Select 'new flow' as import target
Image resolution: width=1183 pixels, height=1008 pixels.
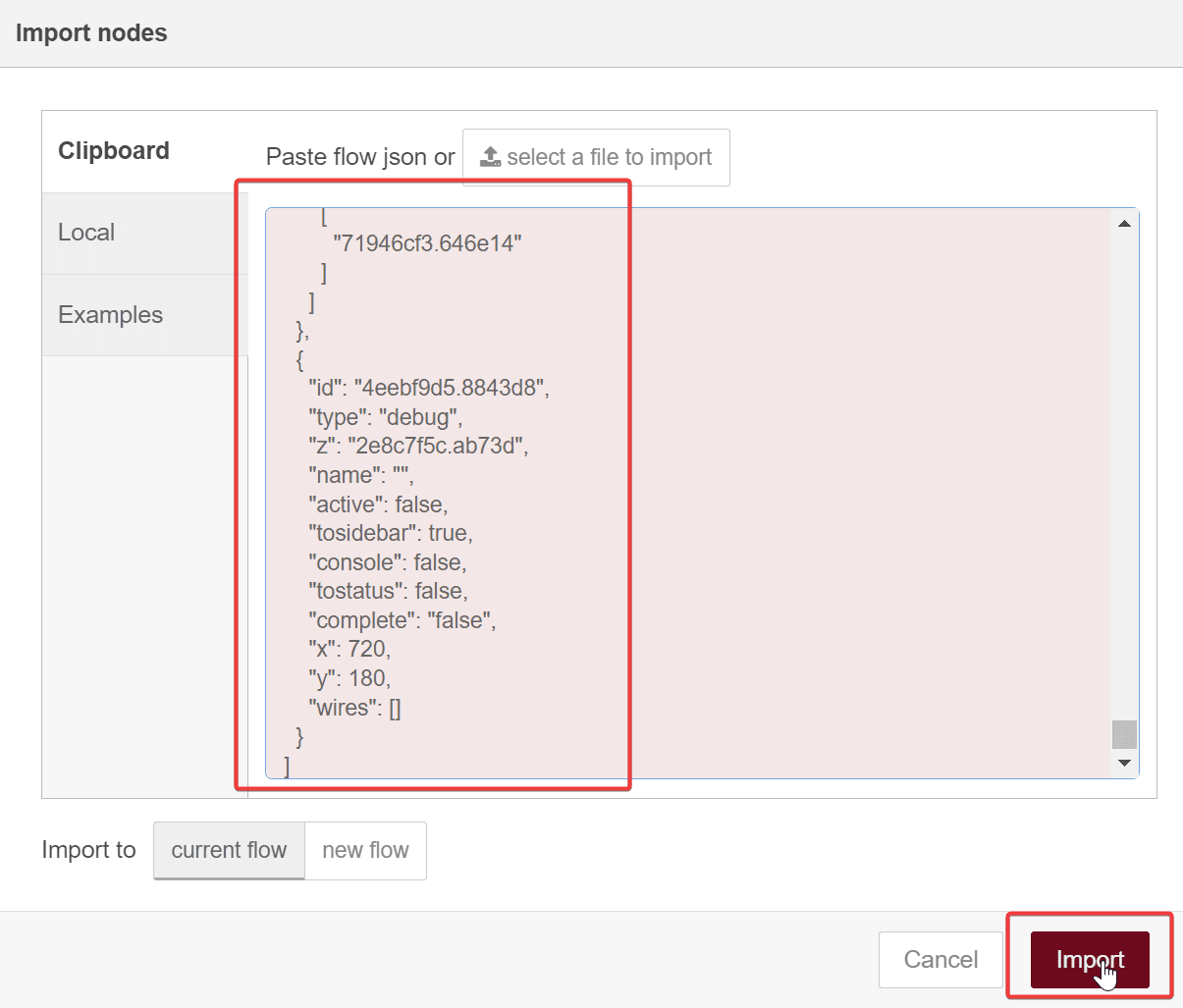(366, 850)
